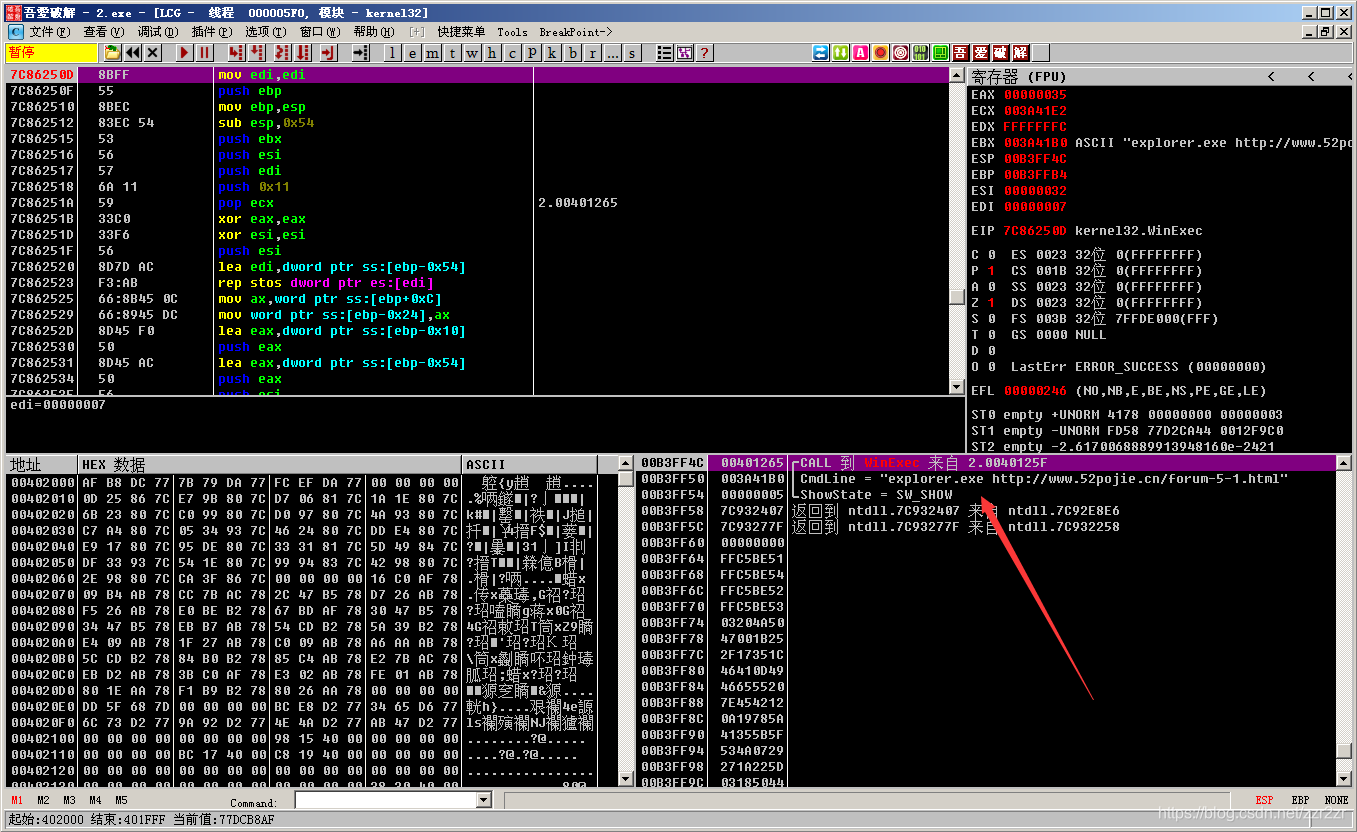Open References window with 'r' button

(x=592, y=53)
